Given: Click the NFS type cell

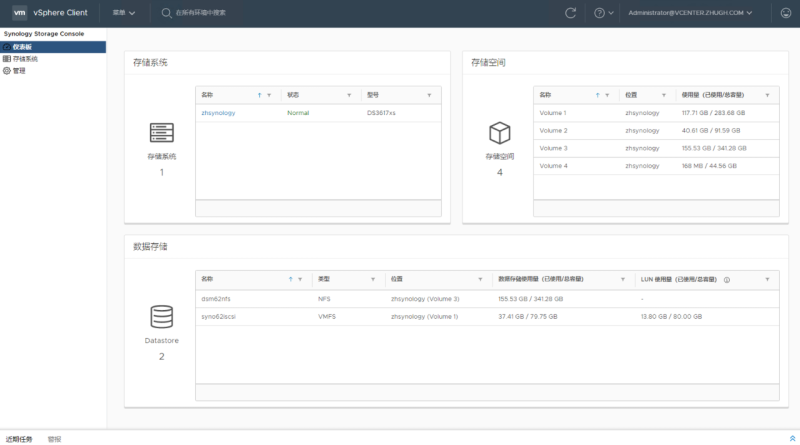Looking at the screenshot, I should pos(324,299).
